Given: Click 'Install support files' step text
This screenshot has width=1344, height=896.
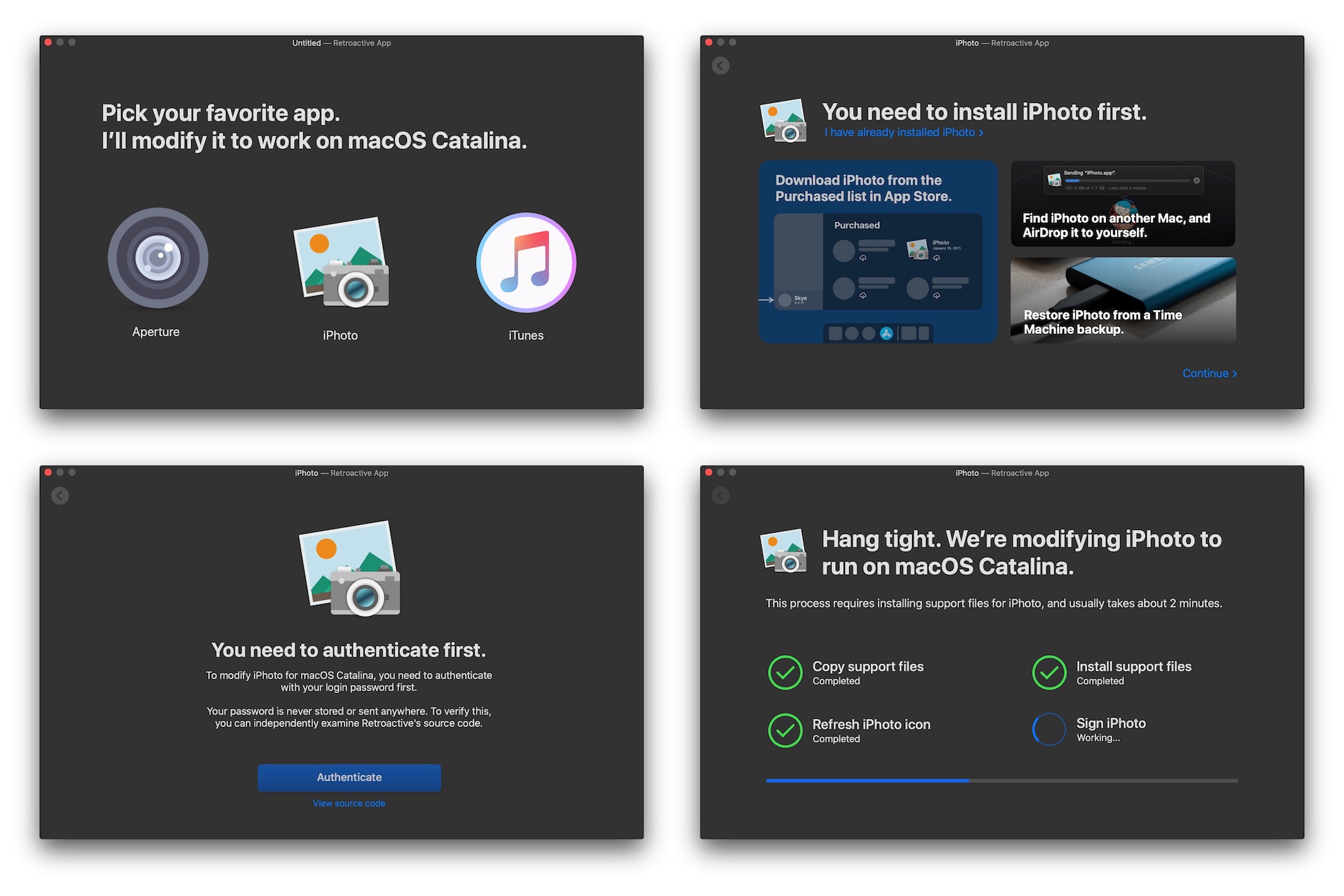Looking at the screenshot, I should coord(1134,666).
